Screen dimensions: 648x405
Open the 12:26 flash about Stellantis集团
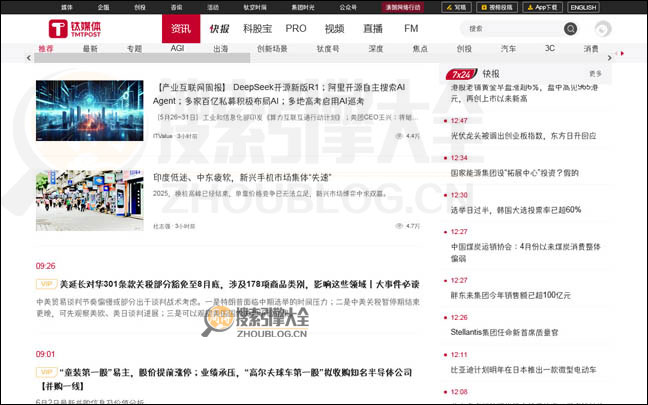tap(505, 332)
